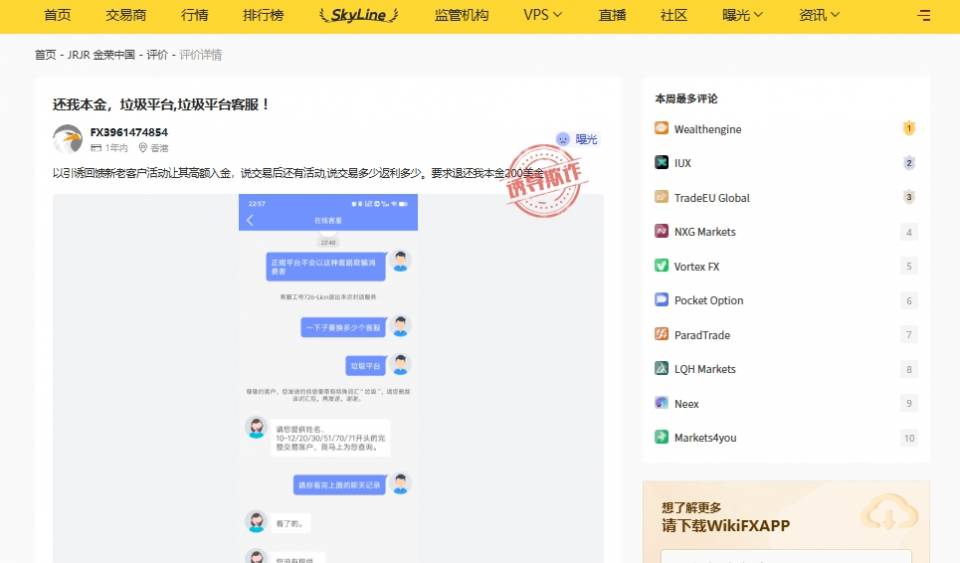This screenshot has width=960, height=563.
Task: Click the Vortex FX broker name
Action: pyautogui.click(x=697, y=266)
